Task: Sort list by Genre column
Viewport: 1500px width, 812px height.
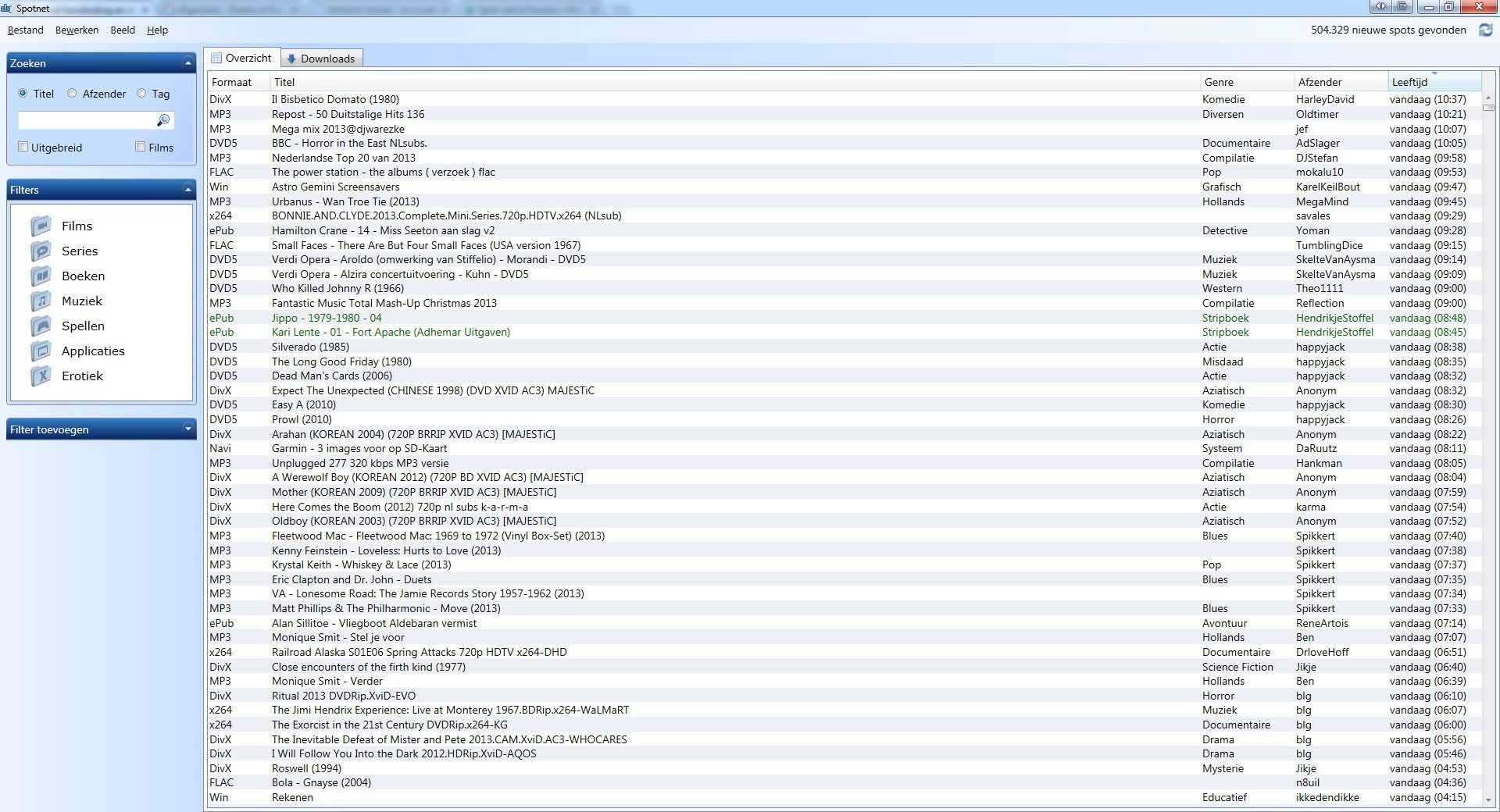Action: click(1247, 82)
